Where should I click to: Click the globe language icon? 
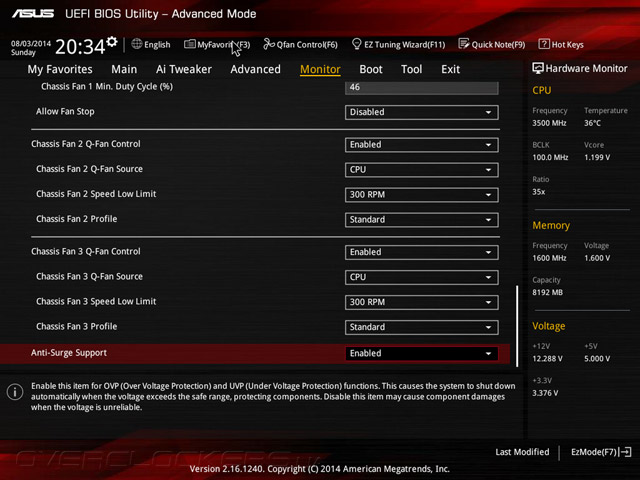[x=137, y=44]
